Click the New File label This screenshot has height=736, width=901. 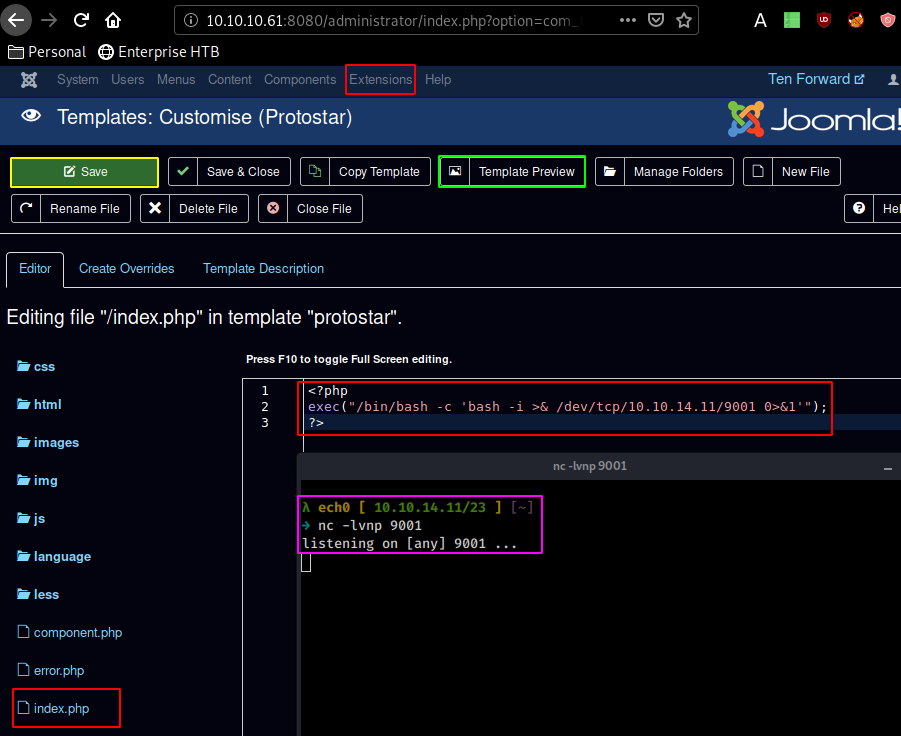806,172
